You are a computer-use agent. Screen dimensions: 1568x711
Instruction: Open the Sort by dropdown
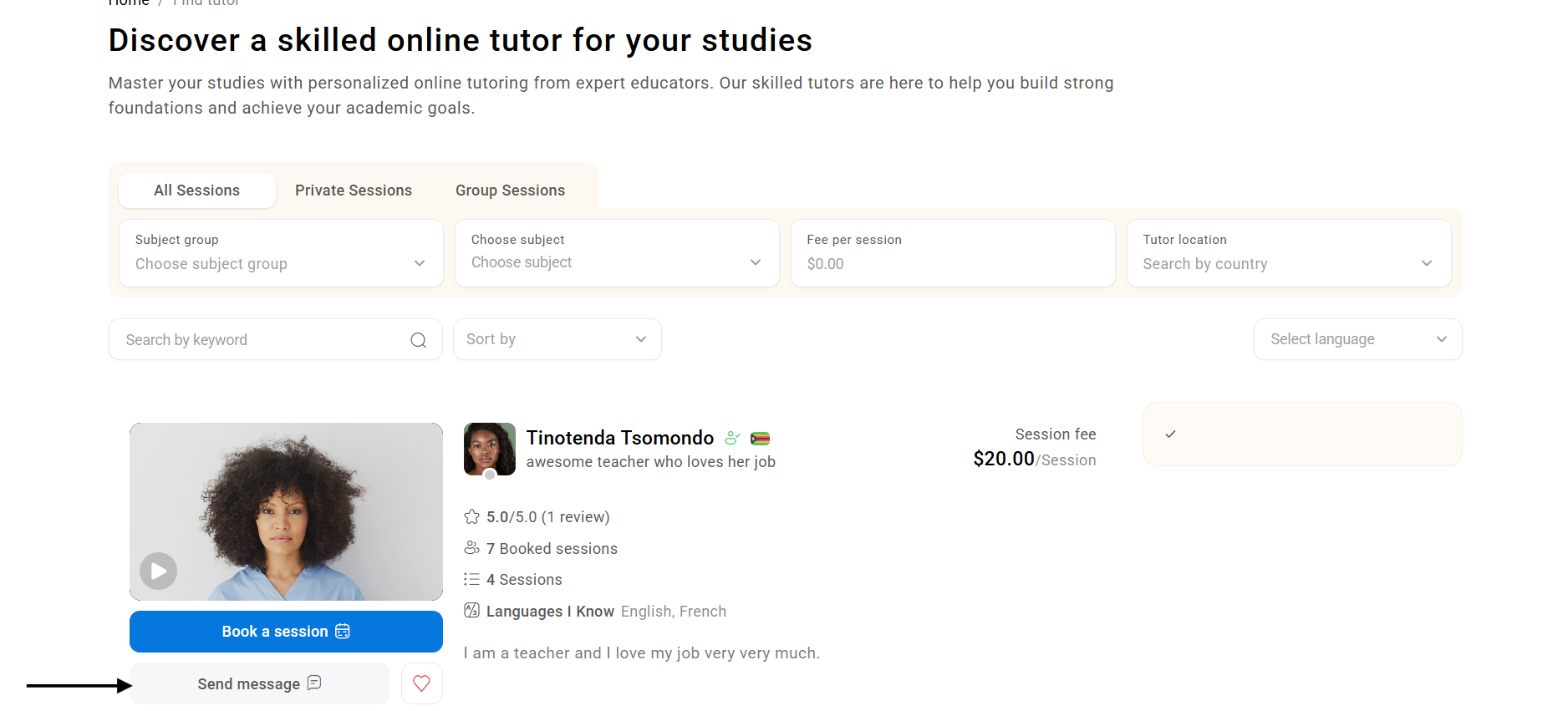(557, 339)
